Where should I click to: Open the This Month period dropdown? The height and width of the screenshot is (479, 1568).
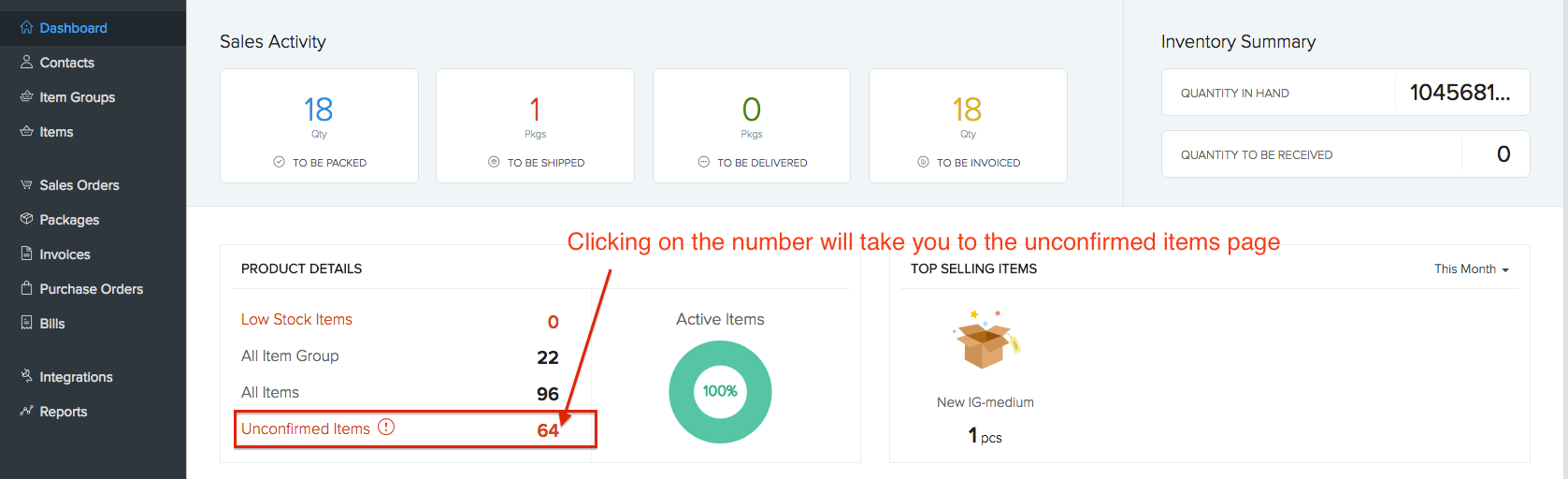coord(1471,269)
